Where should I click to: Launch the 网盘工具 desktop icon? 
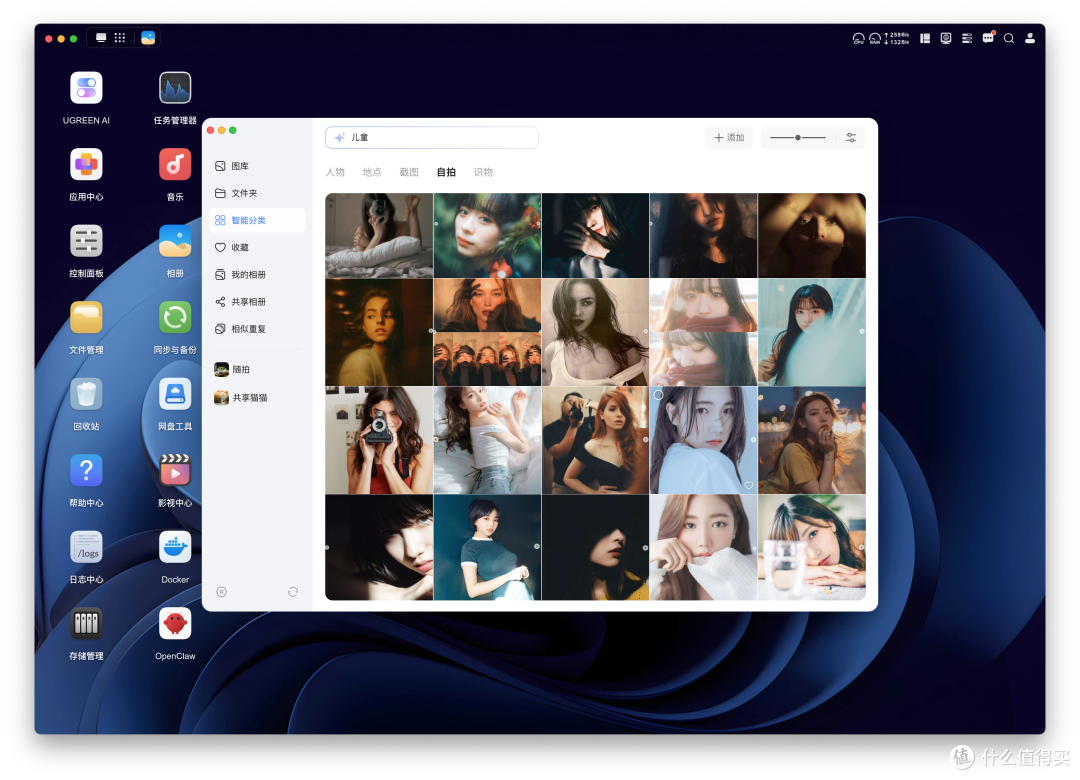pos(175,394)
